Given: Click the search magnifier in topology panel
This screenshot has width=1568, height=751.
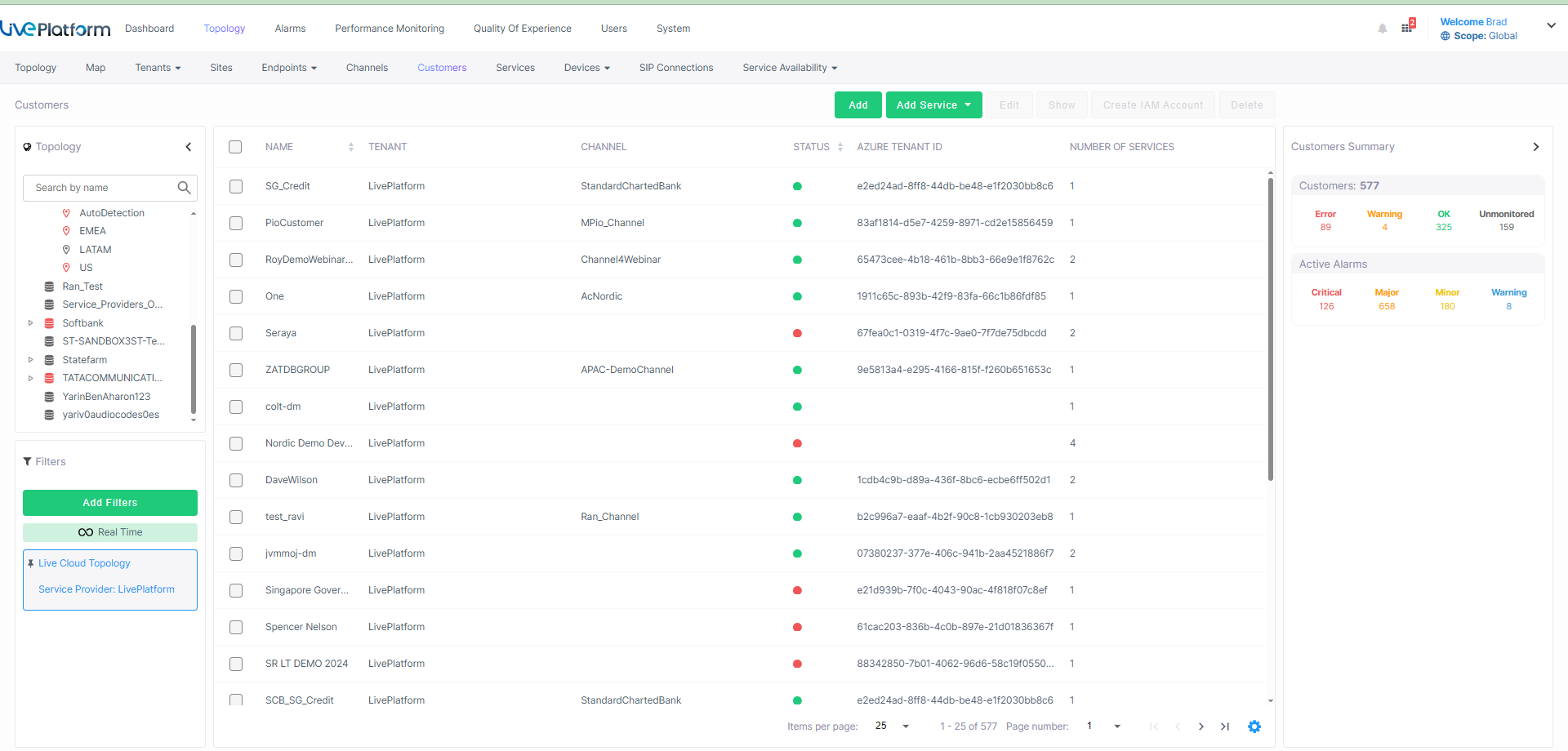Looking at the screenshot, I should [184, 188].
